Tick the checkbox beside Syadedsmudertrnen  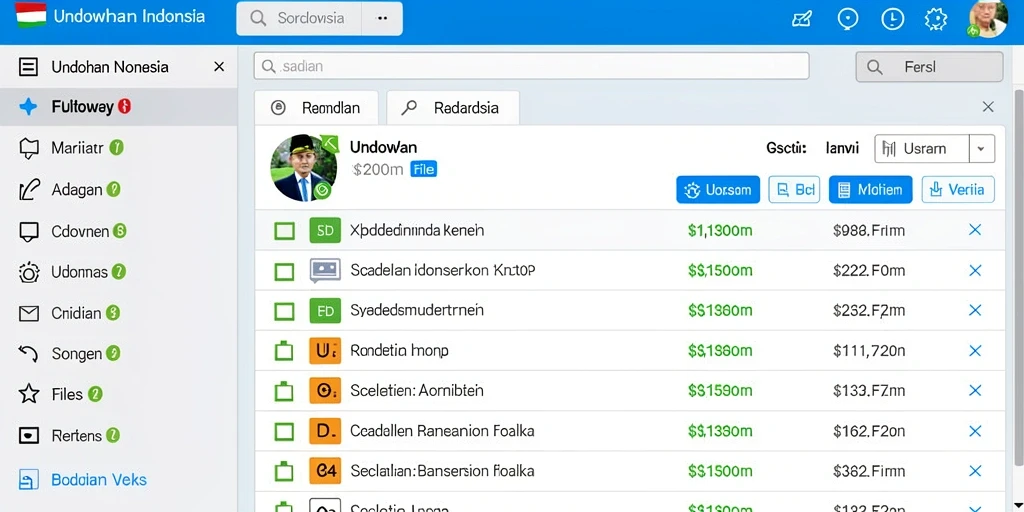[x=284, y=311]
